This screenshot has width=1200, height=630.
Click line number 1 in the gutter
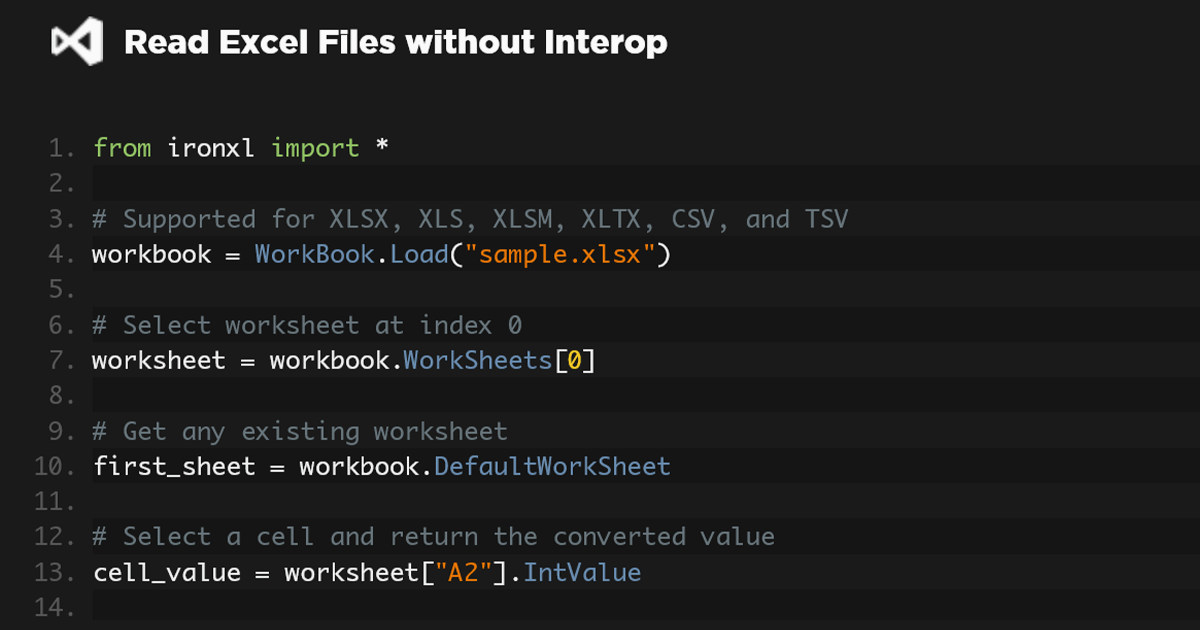coord(62,148)
